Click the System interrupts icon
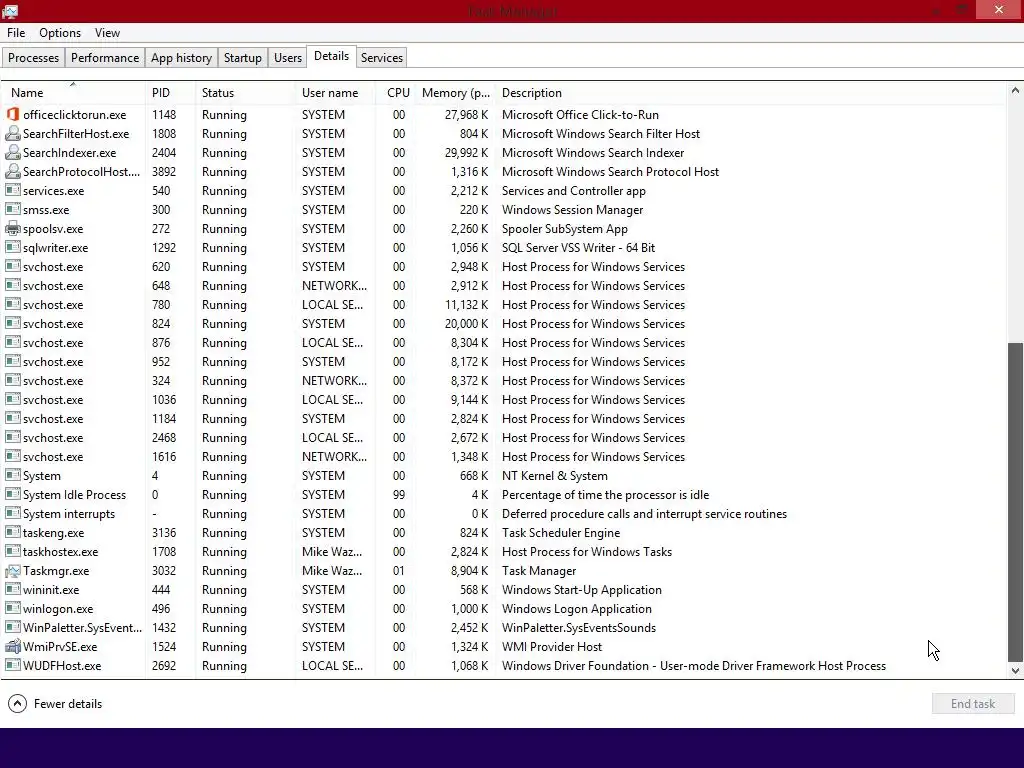Image resolution: width=1024 pixels, height=768 pixels. [x=12, y=513]
